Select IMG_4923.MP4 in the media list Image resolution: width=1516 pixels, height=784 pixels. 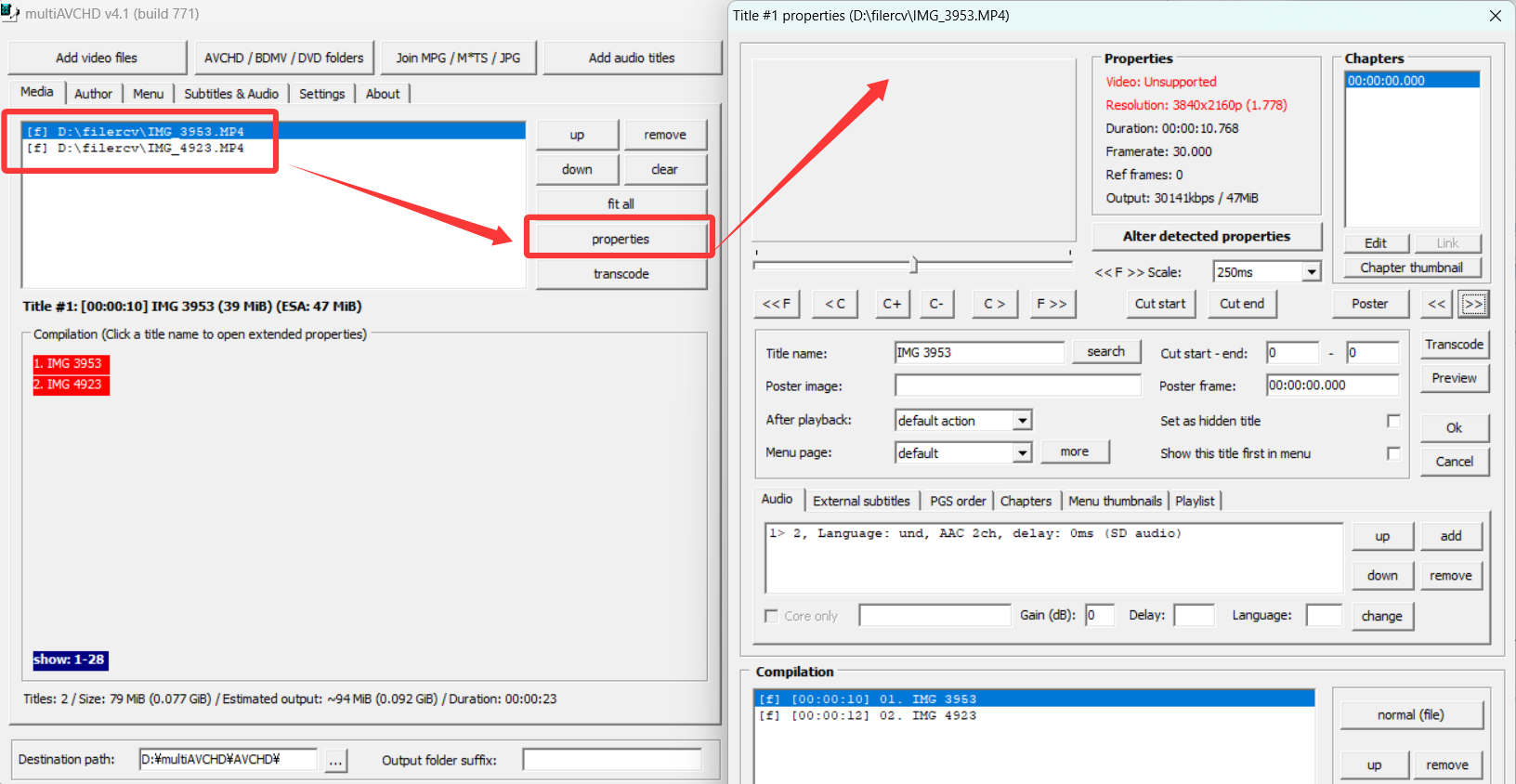tap(273, 149)
